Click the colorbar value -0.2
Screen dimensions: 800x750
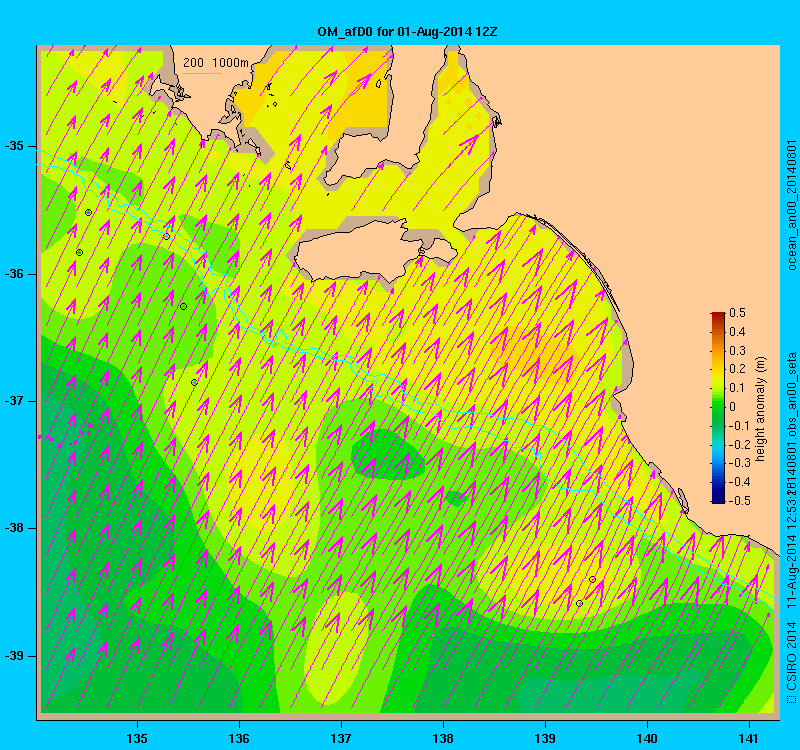point(739,444)
